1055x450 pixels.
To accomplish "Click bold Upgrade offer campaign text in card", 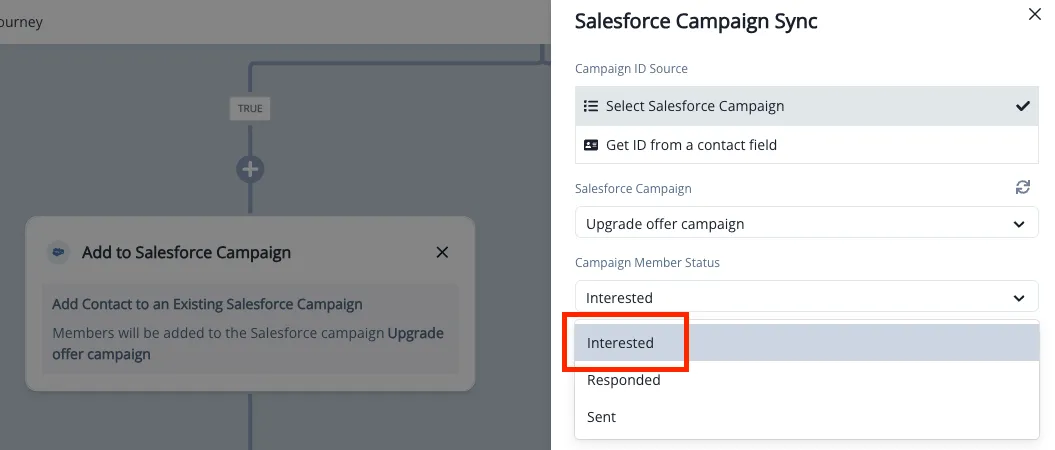I will pyautogui.click(x=415, y=333).
